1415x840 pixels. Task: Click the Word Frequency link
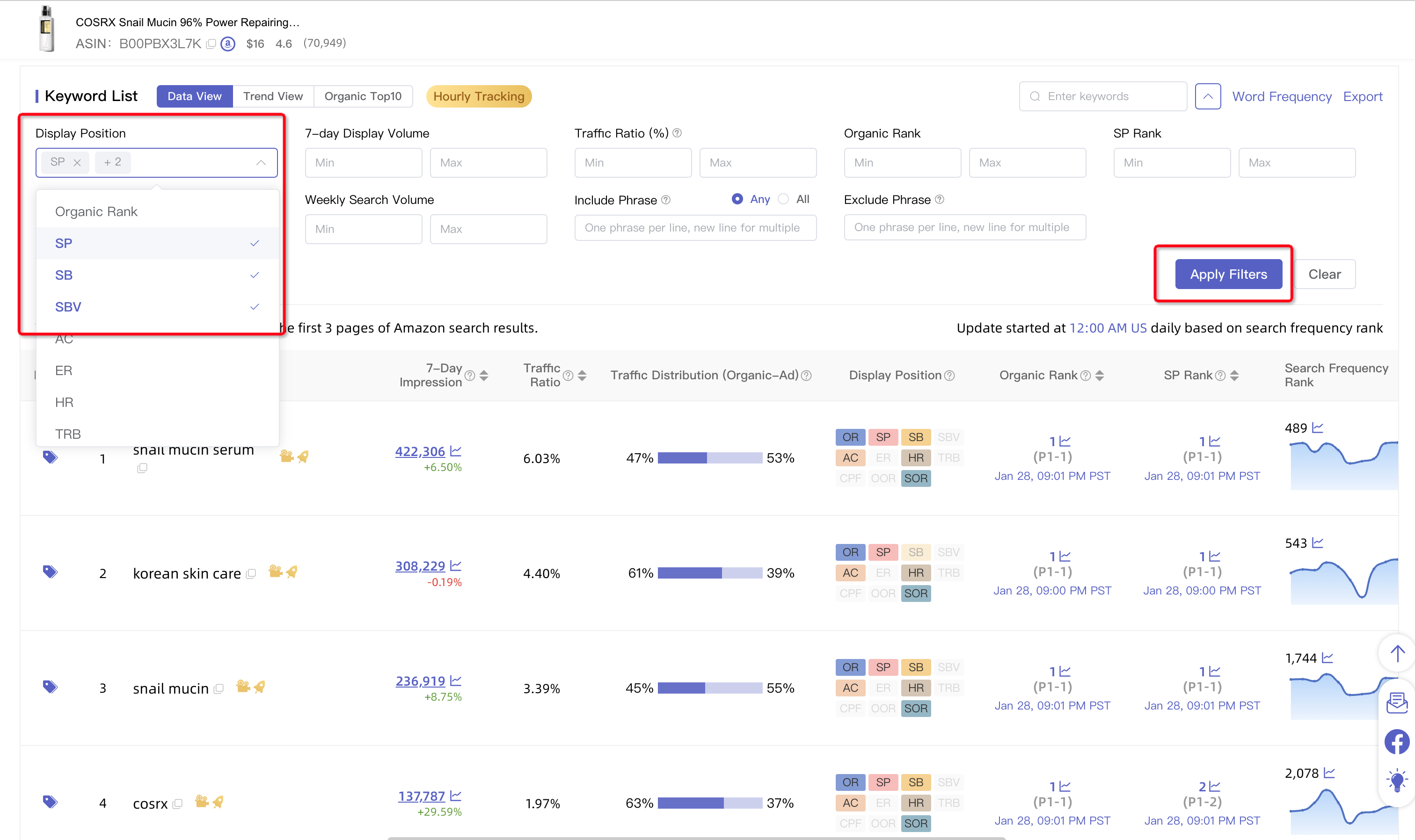(x=1284, y=96)
